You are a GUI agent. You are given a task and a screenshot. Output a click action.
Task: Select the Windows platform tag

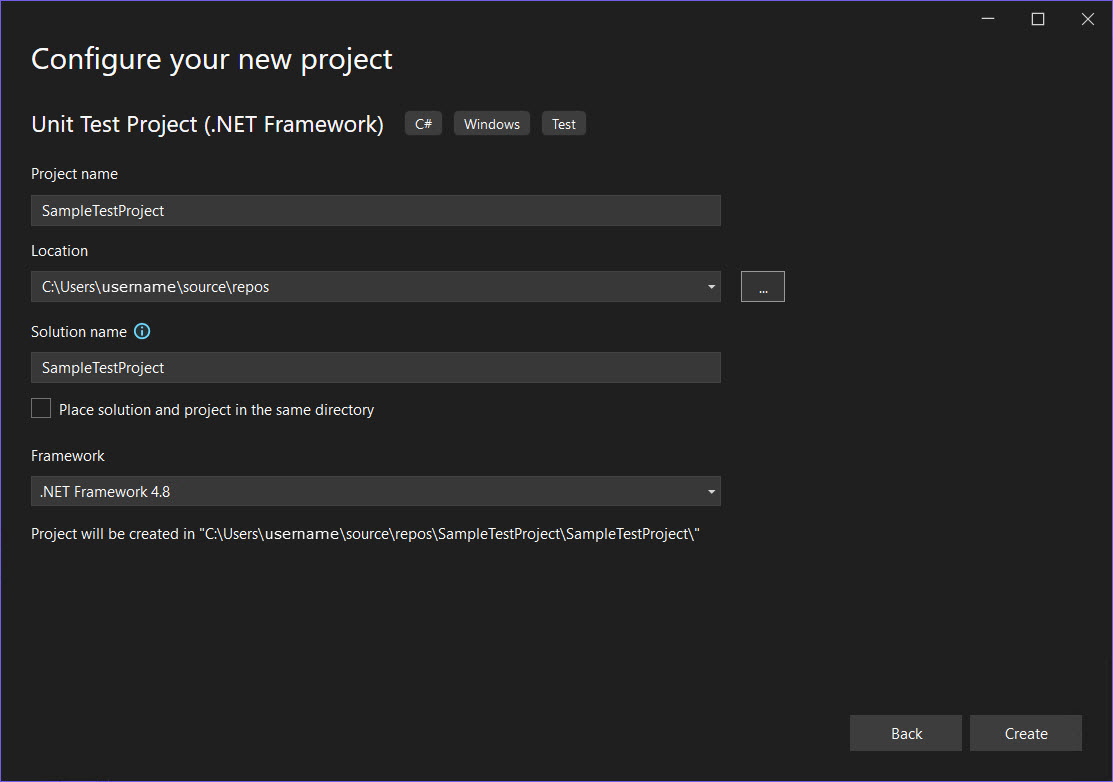point(491,123)
